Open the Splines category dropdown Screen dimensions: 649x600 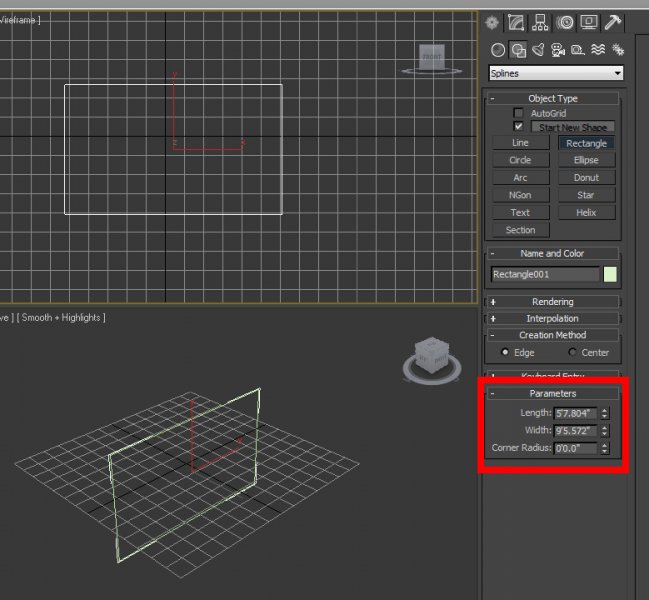556,73
